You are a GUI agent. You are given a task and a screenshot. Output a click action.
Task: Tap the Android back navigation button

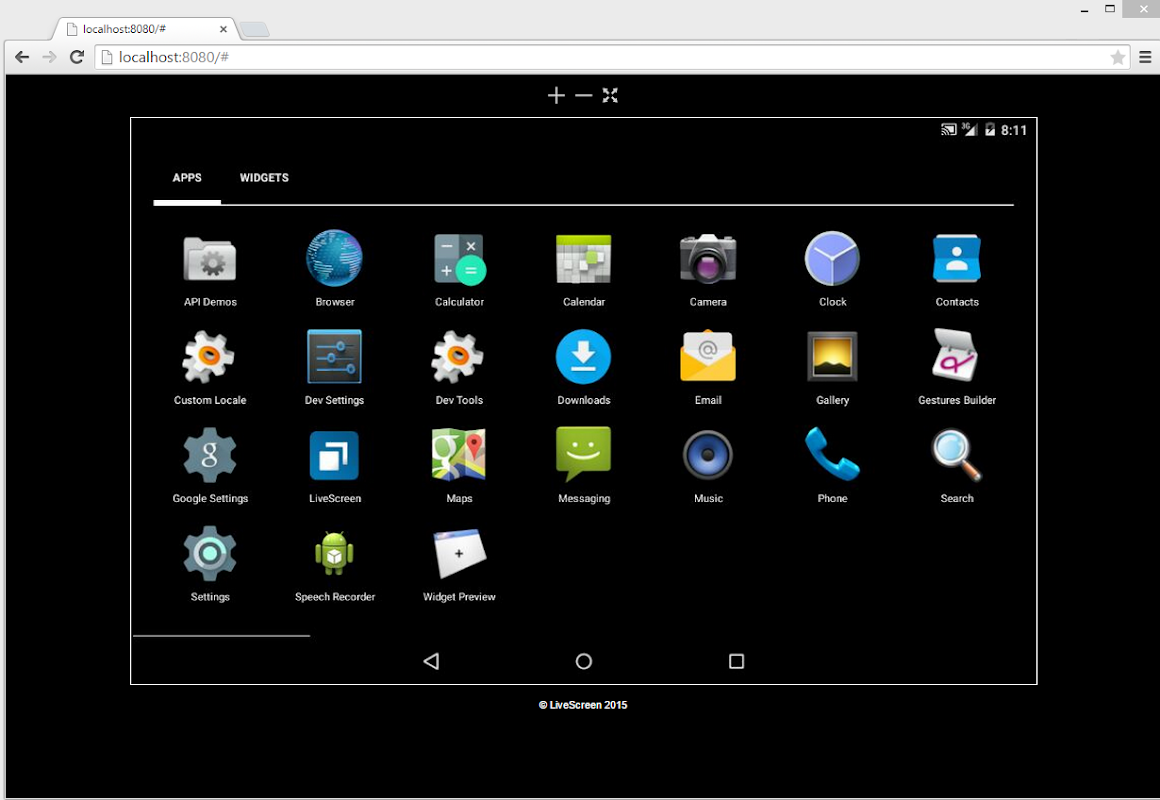[431, 661]
